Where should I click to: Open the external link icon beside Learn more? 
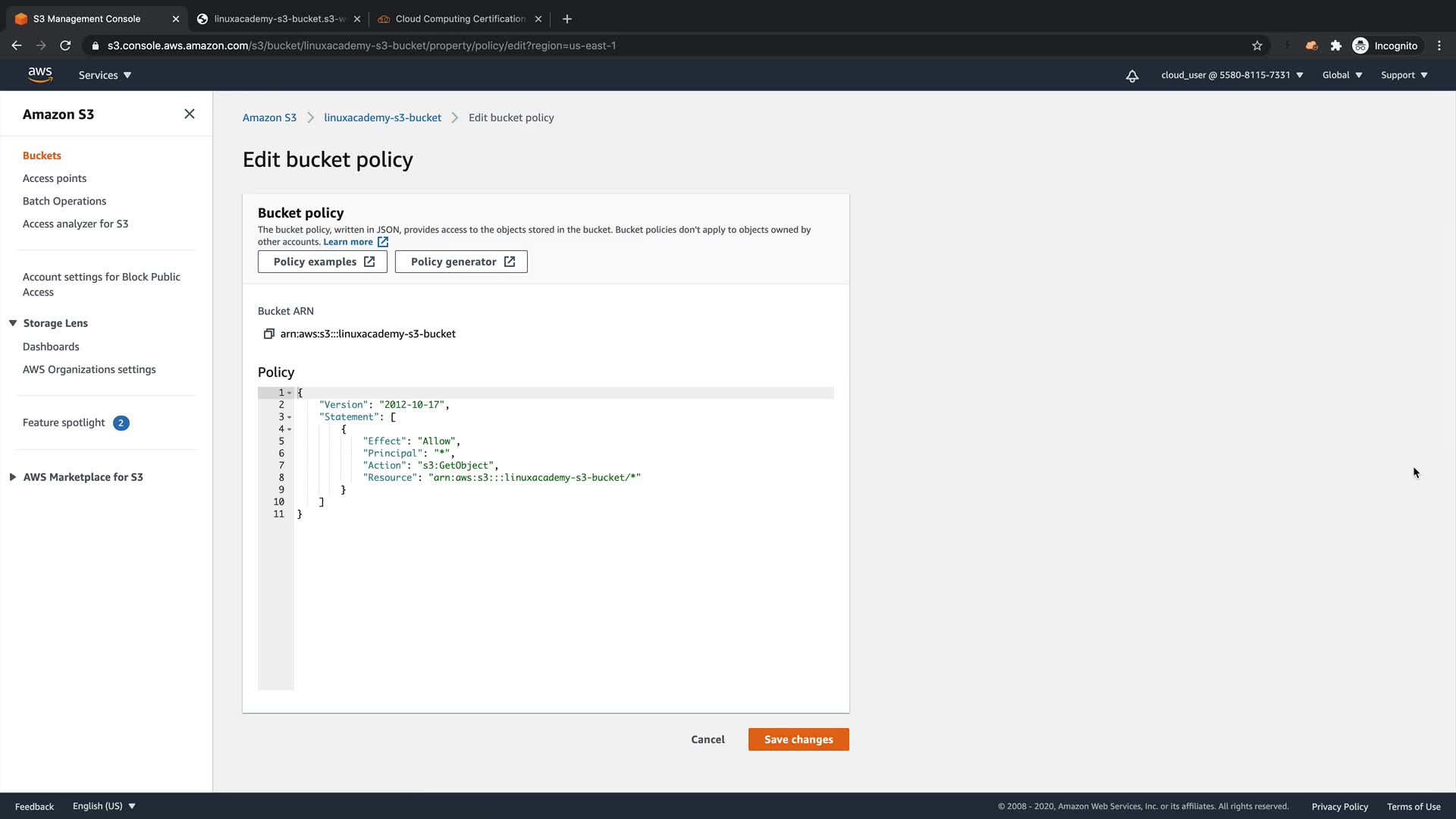383,242
